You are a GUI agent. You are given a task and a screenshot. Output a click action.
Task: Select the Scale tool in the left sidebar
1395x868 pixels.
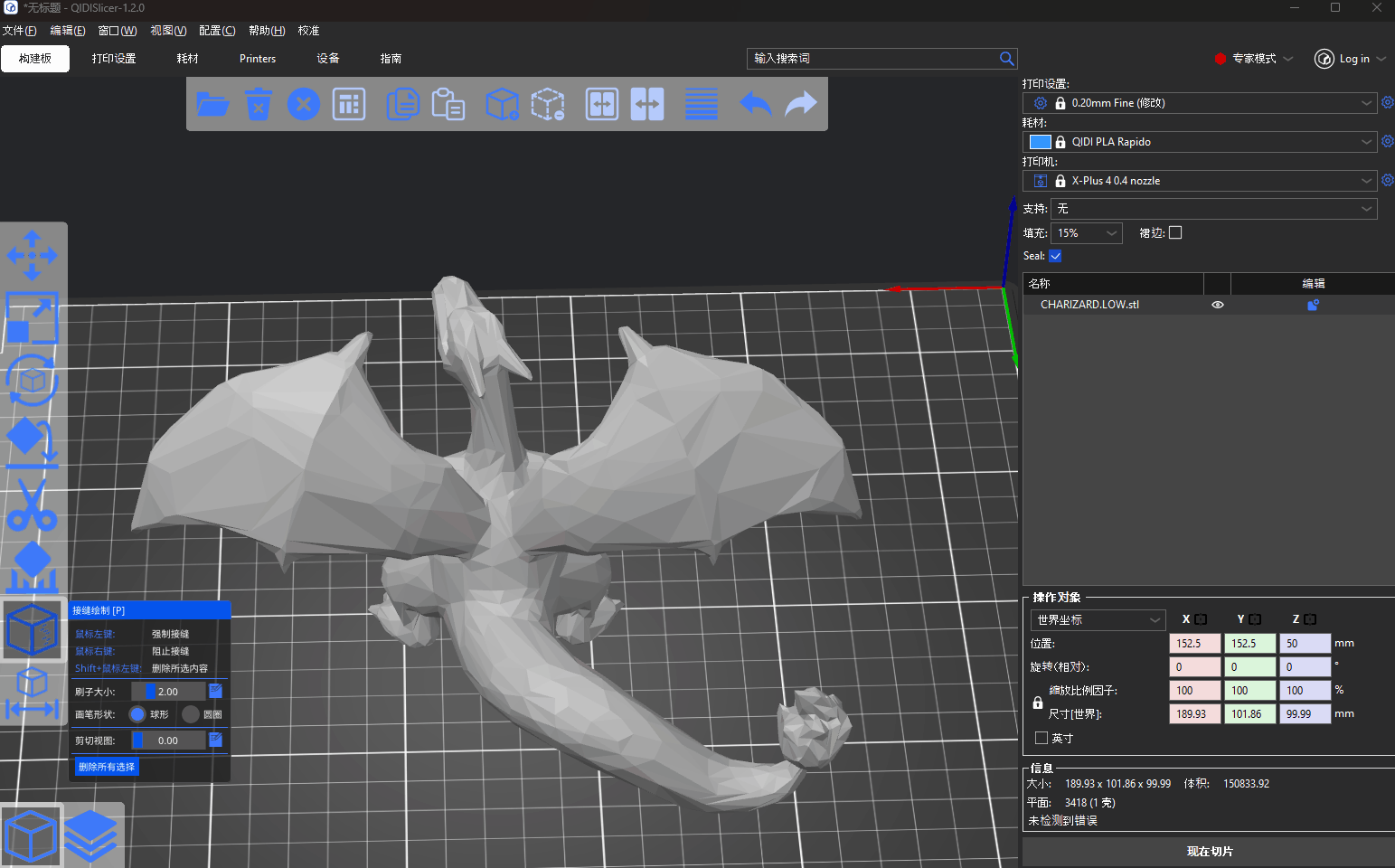pos(33,317)
